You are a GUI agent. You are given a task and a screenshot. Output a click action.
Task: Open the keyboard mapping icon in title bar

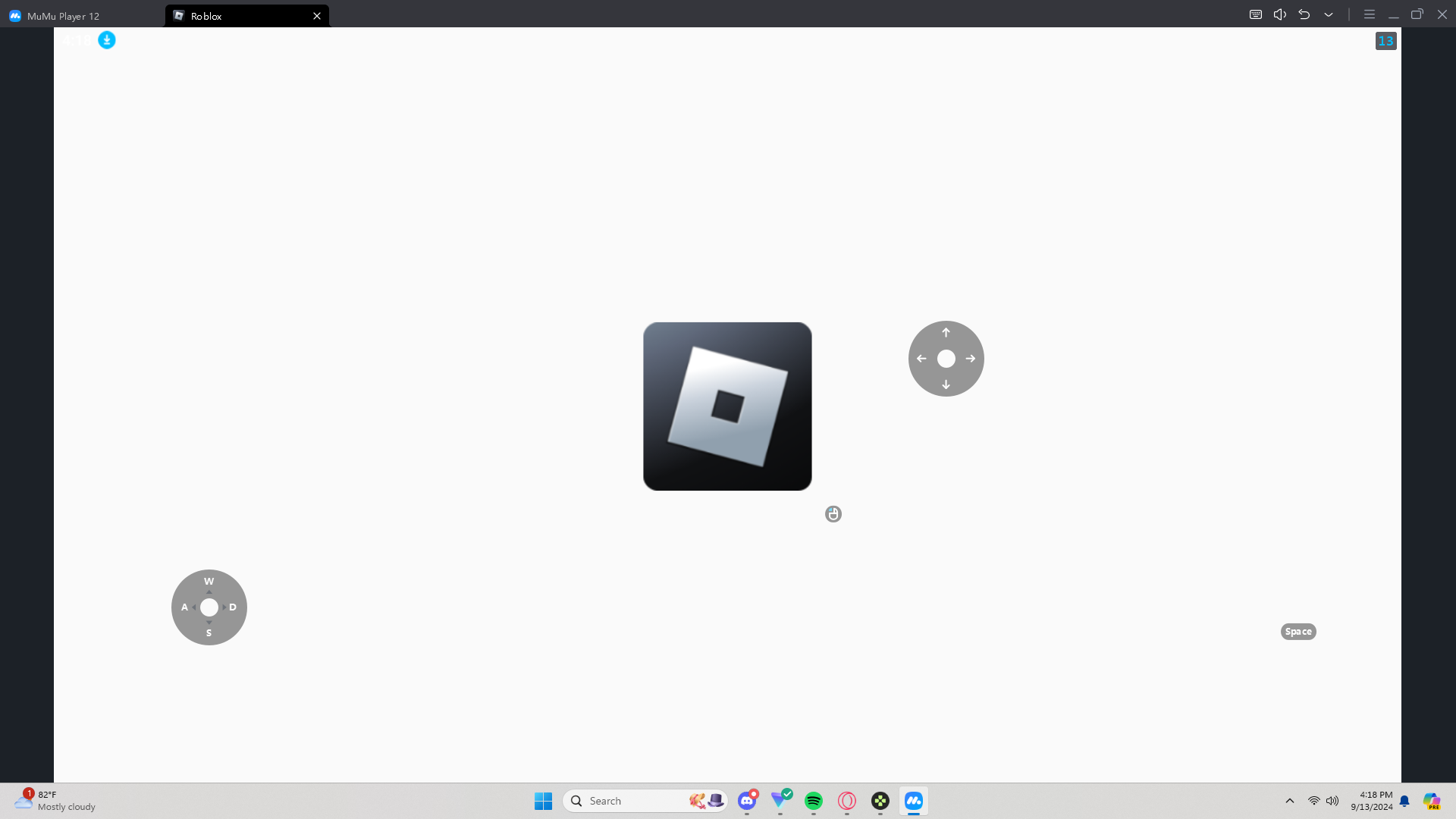(x=1256, y=14)
